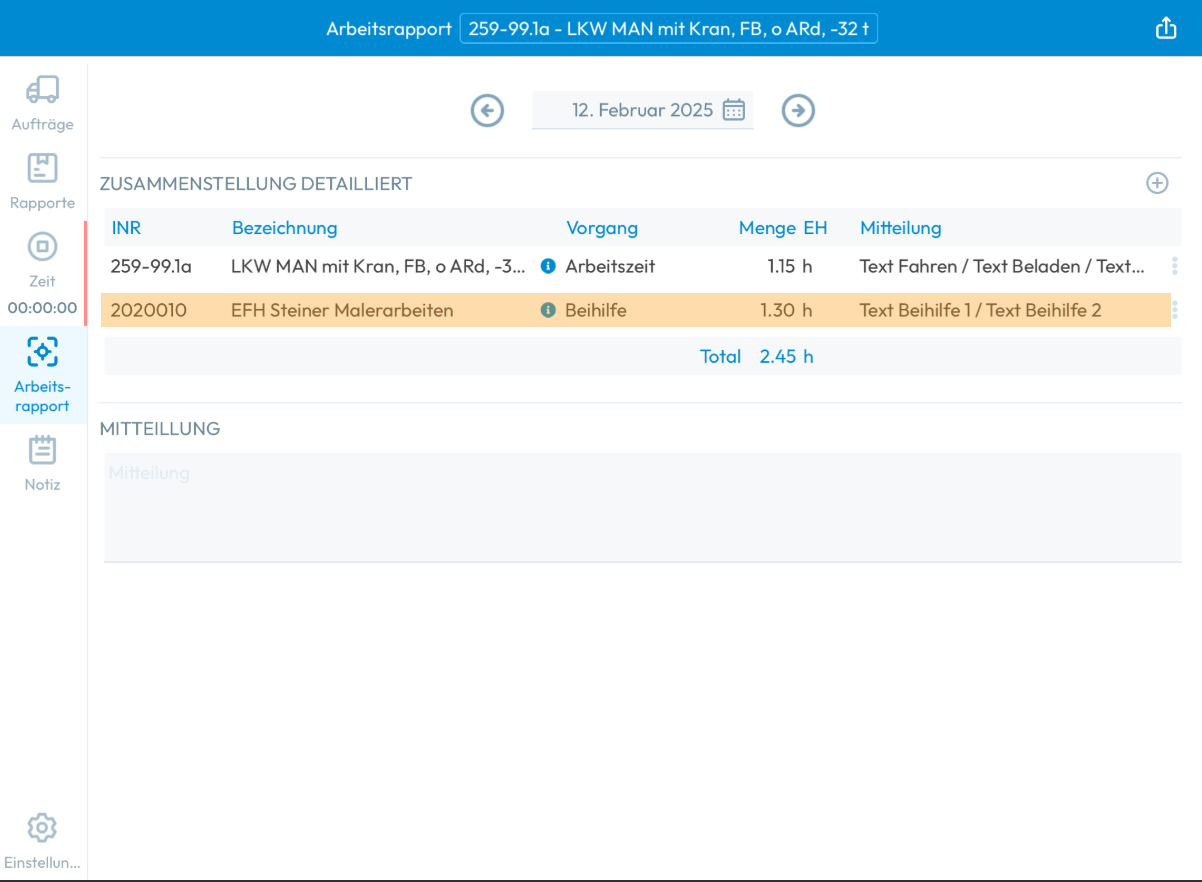Screen dimensions: 1202x882
Task: Click the share icon in header
Action: (1166, 28)
